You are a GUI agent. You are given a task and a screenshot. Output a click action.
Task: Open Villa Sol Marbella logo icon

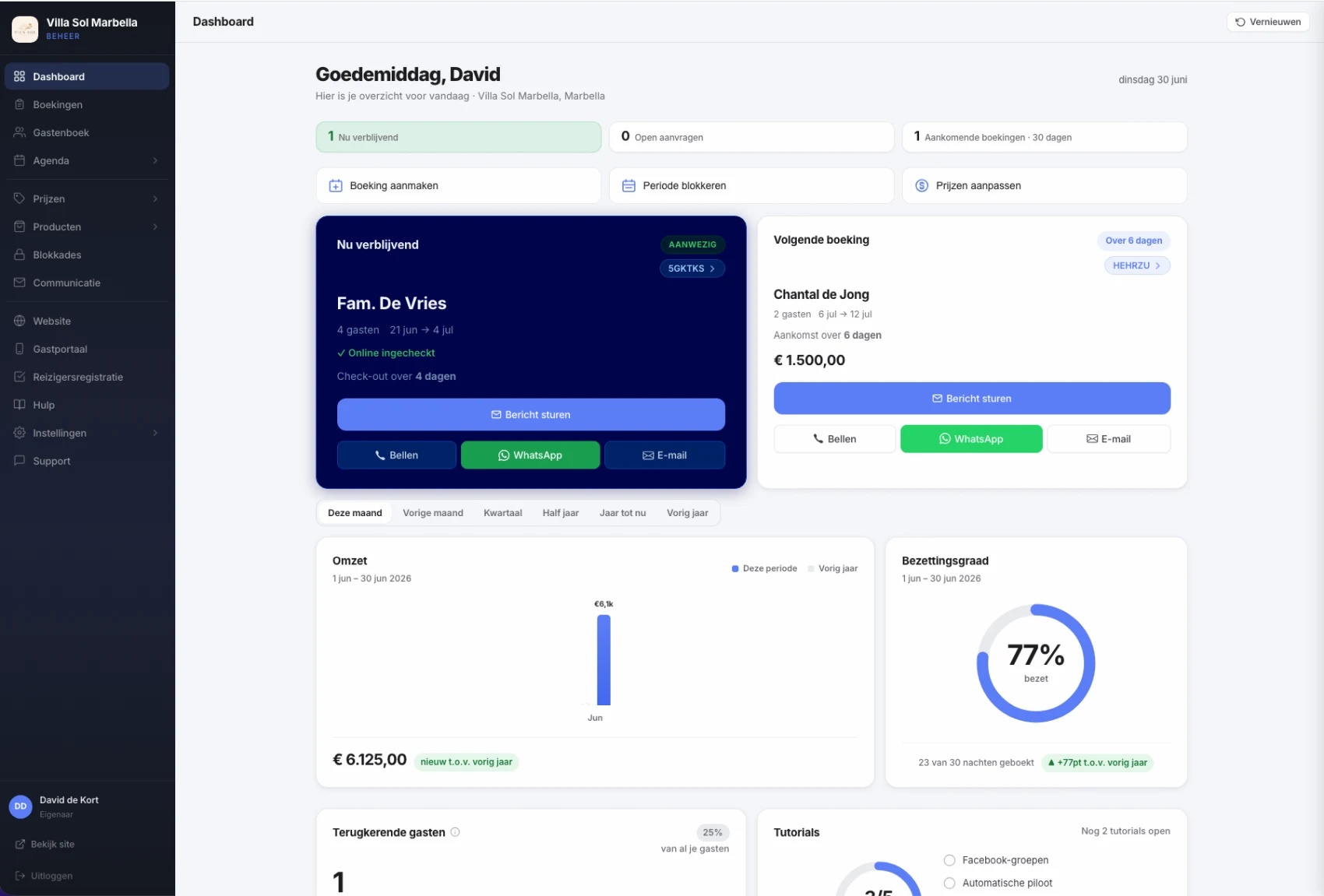(25, 29)
